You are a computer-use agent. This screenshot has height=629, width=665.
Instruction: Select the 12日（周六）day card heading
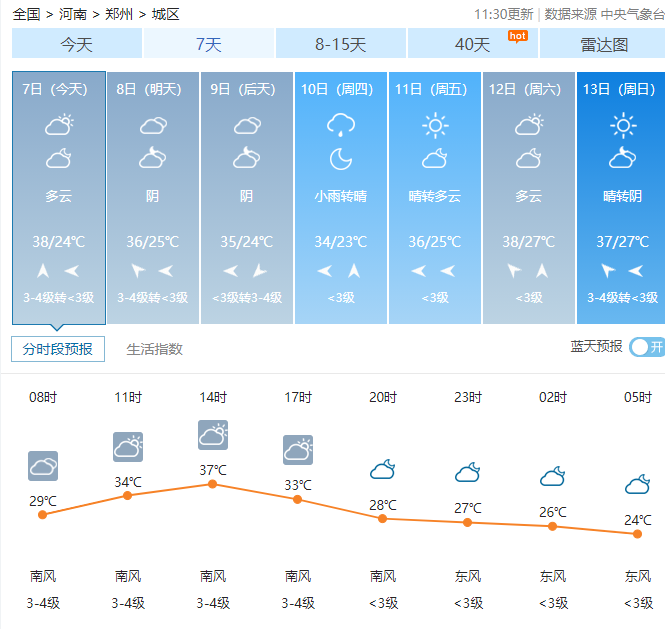point(525,89)
